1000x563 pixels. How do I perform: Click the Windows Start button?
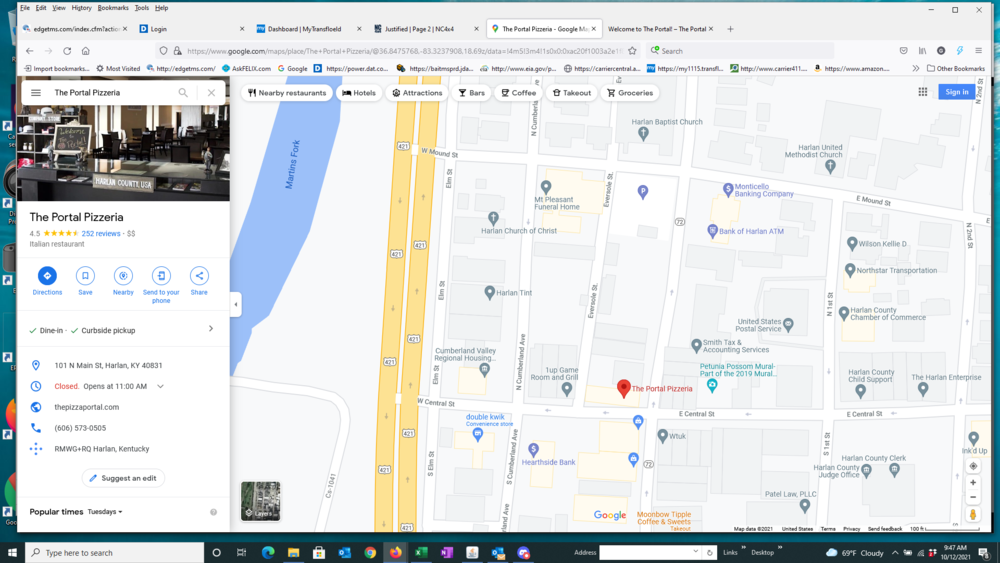click(x=12, y=553)
